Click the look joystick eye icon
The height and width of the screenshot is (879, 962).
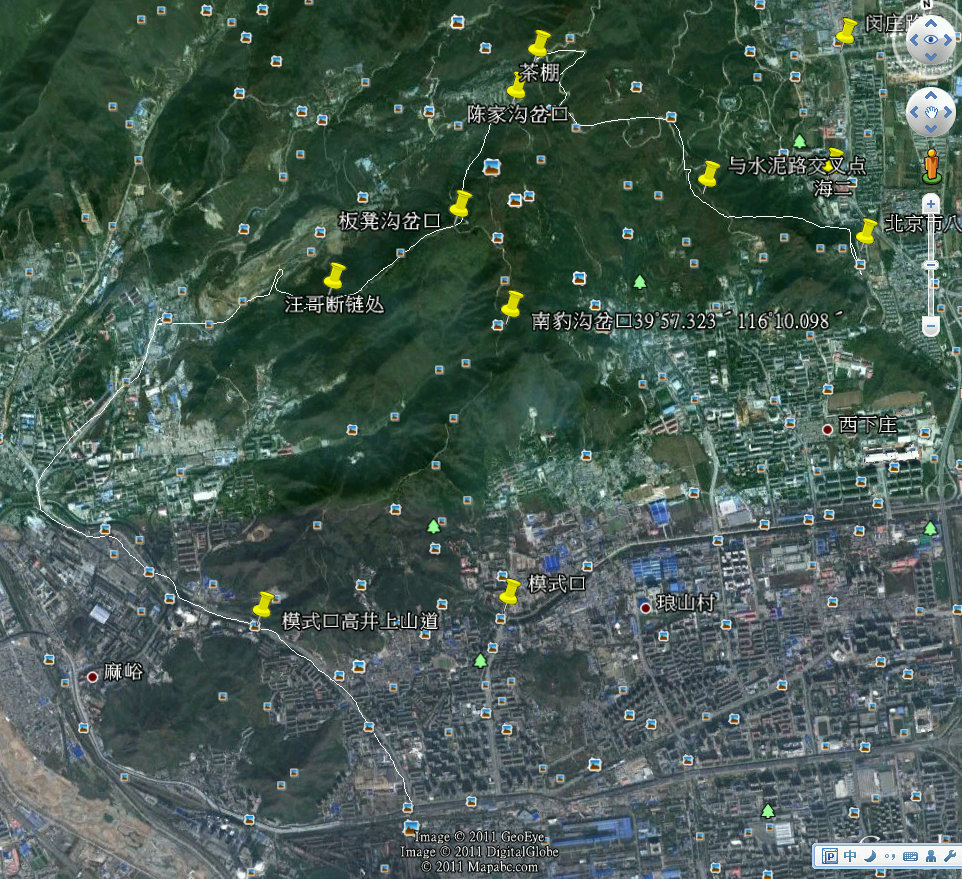coord(932,41)
